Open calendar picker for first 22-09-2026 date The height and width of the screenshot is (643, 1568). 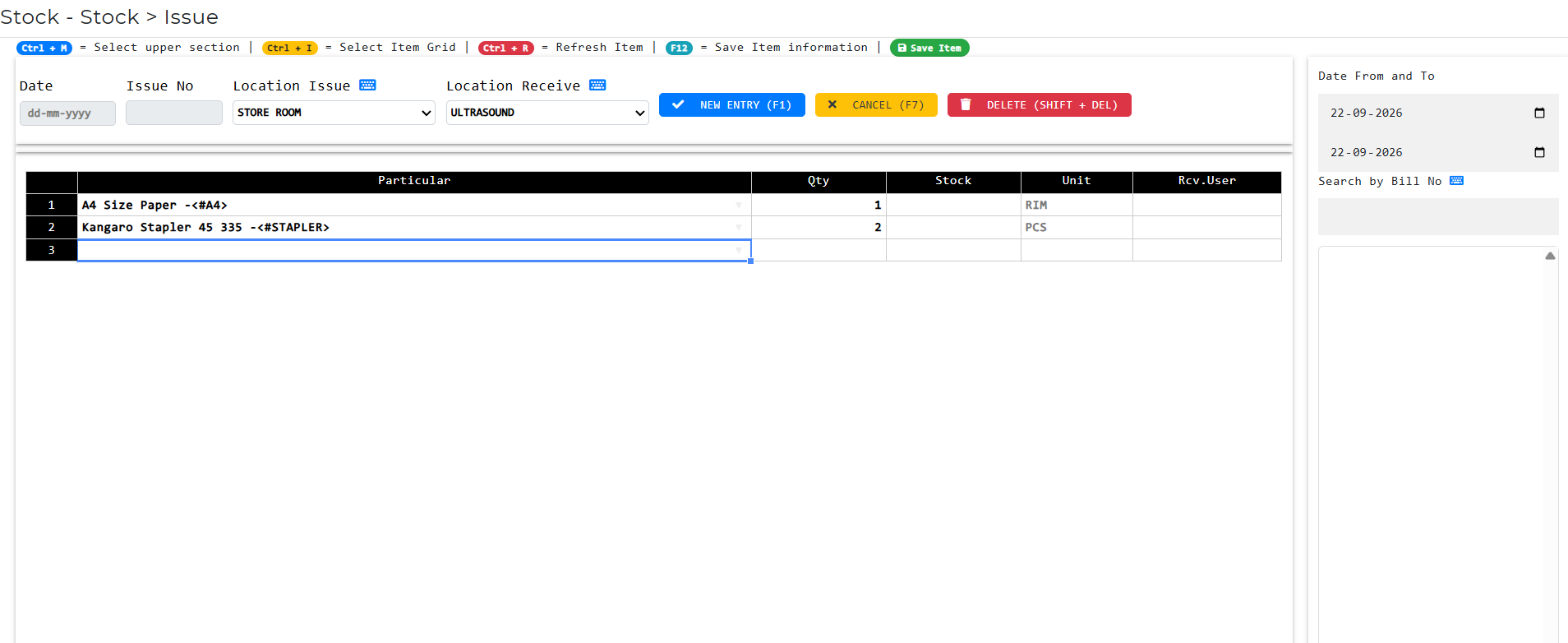(x=1539, y=113)
